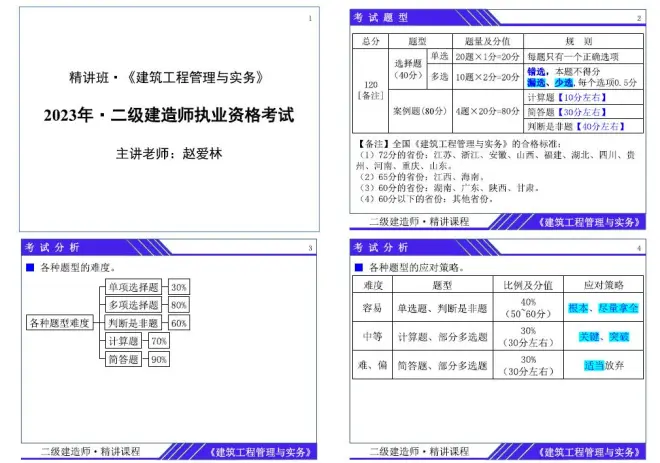Select the 单项选择题 node in the difficulty tree
The image size is (660, 463).
(x=133, y=287)
